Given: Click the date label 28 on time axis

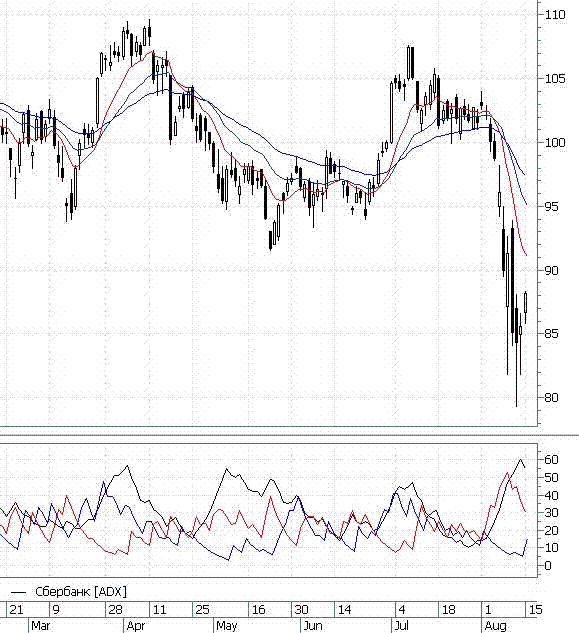Looking at the screenshot, I should [x=115, y=610].
